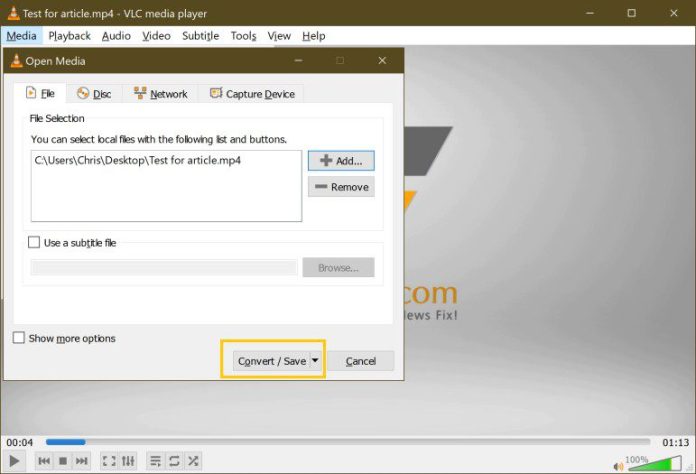This screenshot has height=474, width=696.
Task: Open the Media menu
Action: point(21,36)
